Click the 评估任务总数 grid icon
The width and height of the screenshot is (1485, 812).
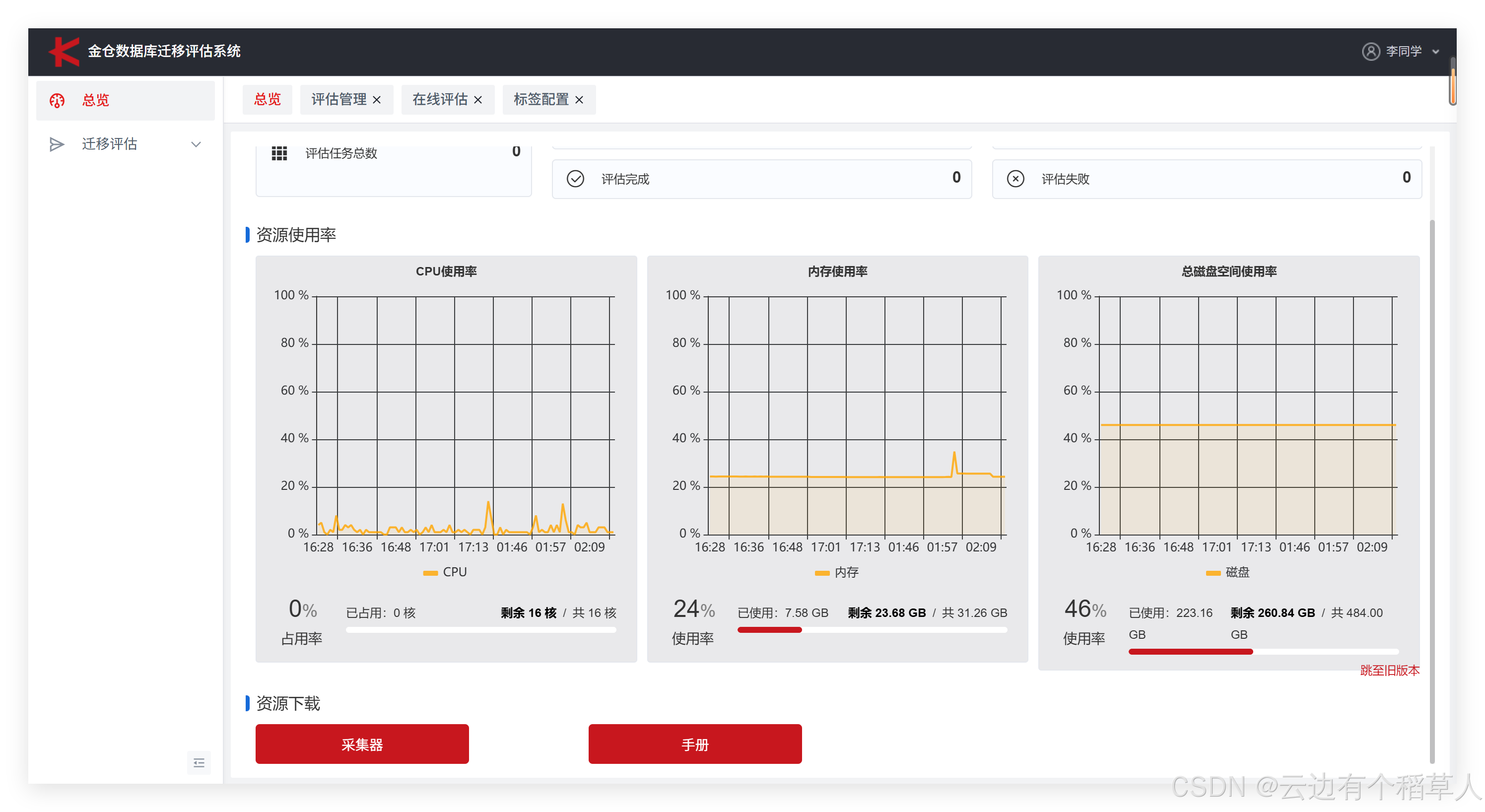tap(279, 153)
